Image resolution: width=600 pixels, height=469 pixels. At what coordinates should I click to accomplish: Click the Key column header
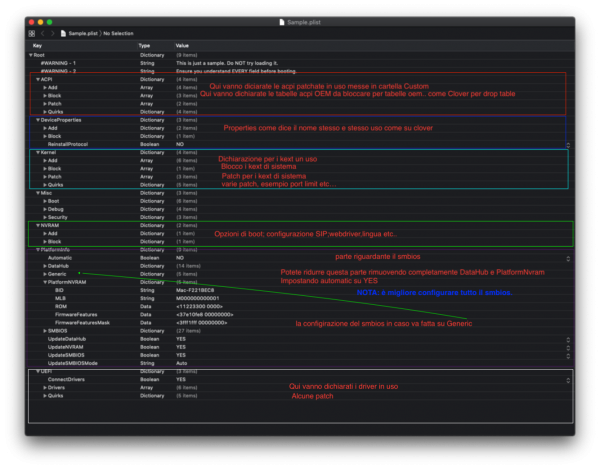click(38, 46)
